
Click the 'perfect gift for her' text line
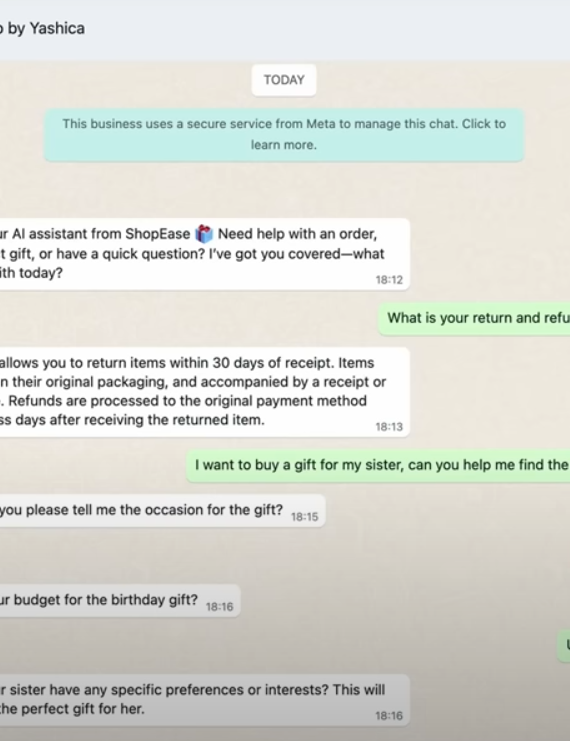pos(72,709)
